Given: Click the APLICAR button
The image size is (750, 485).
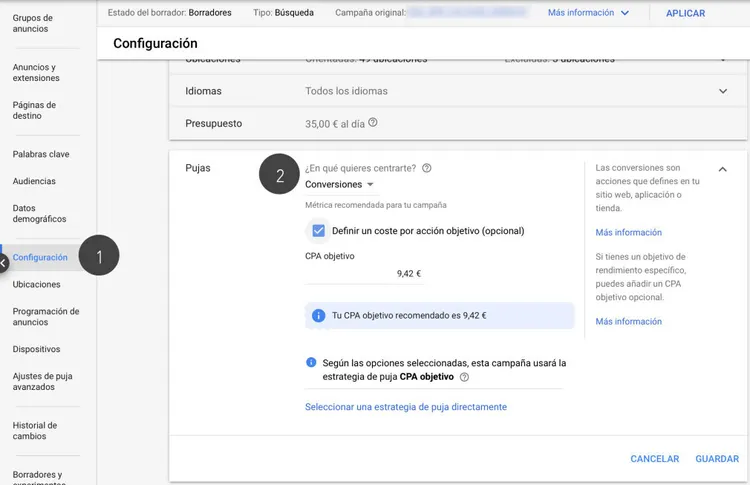Looking at the screenshot, I should tap(685, 13).
